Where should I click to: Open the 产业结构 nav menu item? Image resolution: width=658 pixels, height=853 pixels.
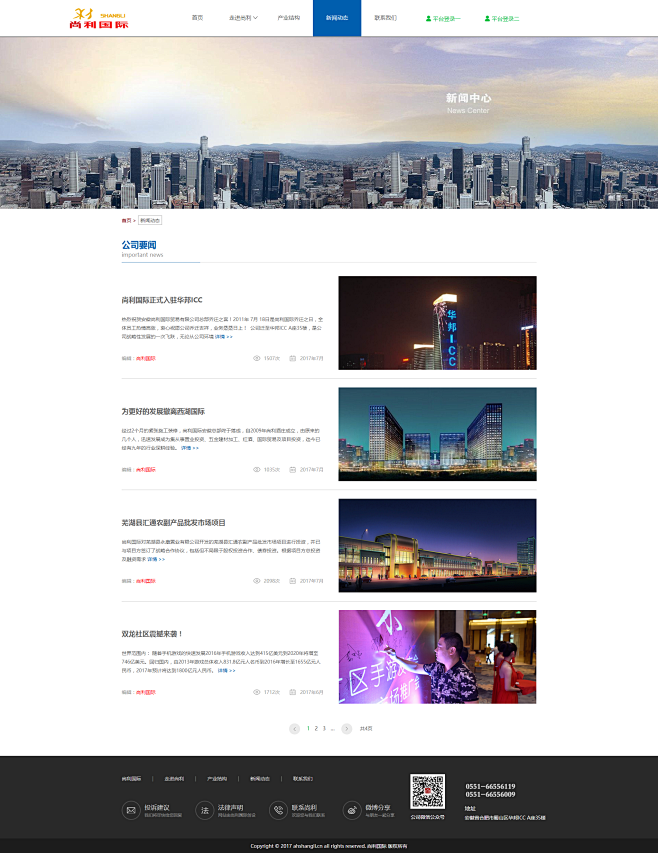pos(288,18)
